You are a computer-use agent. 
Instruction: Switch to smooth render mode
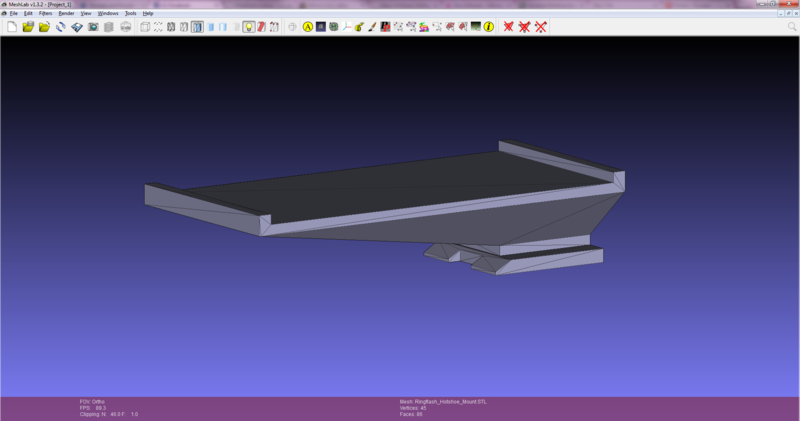point(223,27)
